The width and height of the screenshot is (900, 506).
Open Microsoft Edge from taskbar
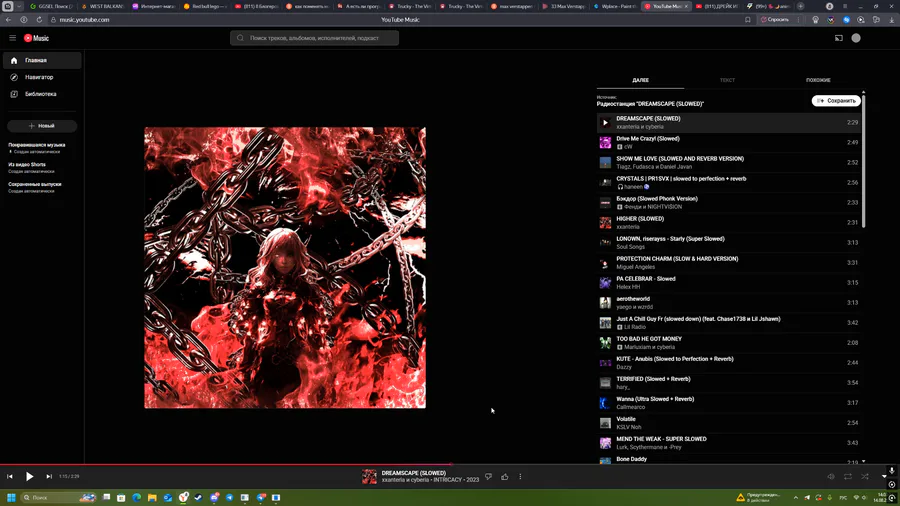(x=137, y=497)
